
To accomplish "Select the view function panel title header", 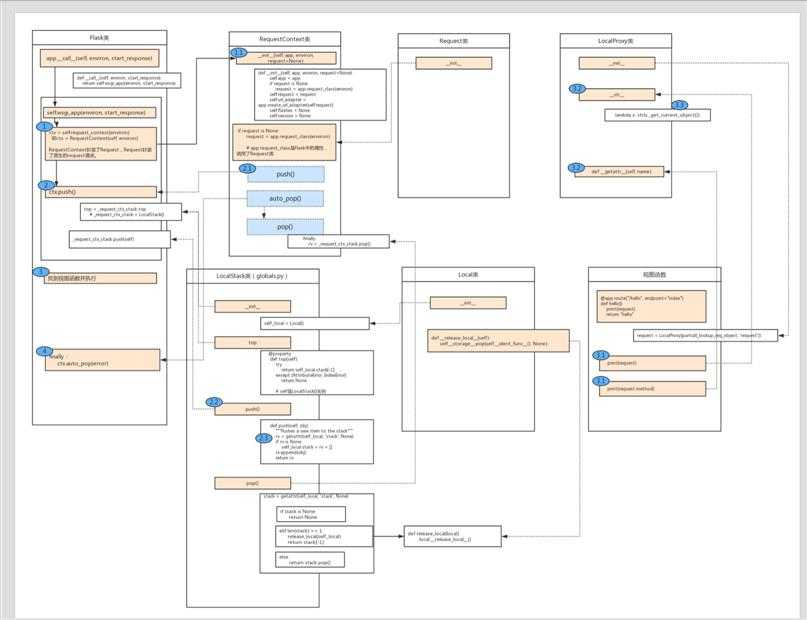I will (x=654, y=275).
